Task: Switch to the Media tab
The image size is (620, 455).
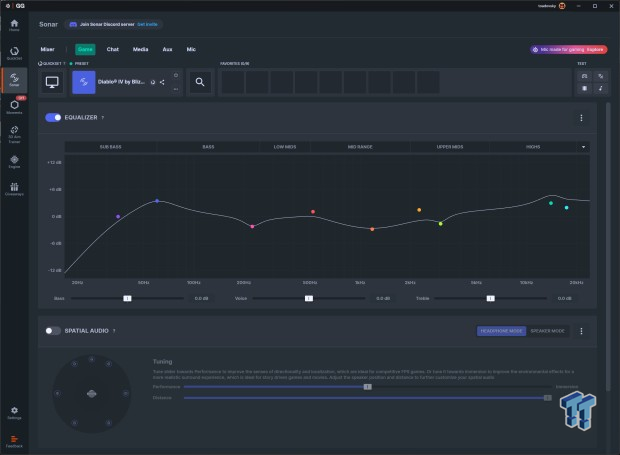Action: [x=140, y=49]
